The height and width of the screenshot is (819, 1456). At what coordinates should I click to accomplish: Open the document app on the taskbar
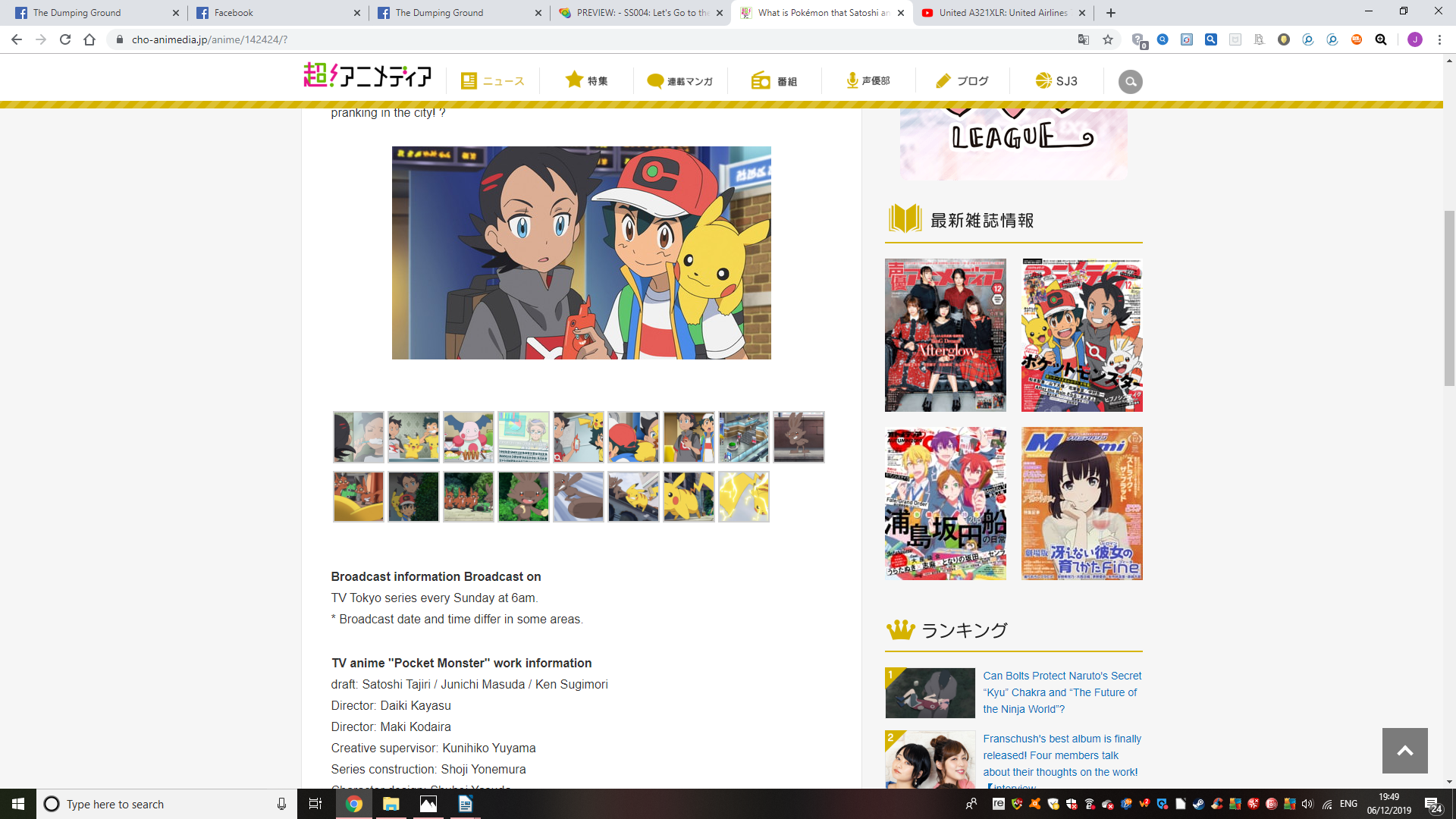click(466, 804)
